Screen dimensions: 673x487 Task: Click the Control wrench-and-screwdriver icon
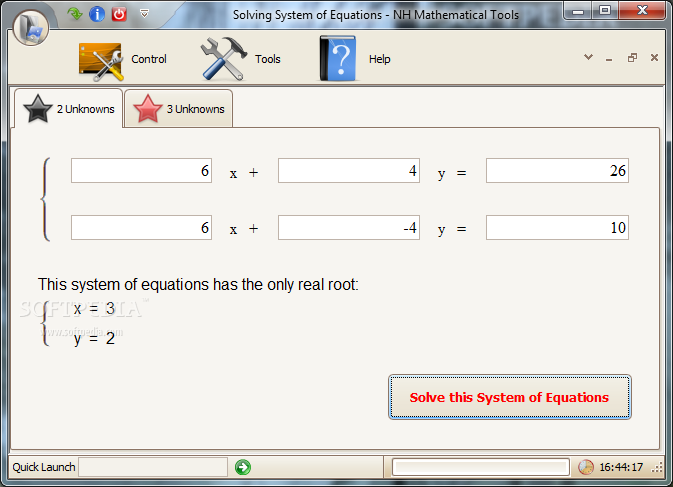[x=101, y=62]
